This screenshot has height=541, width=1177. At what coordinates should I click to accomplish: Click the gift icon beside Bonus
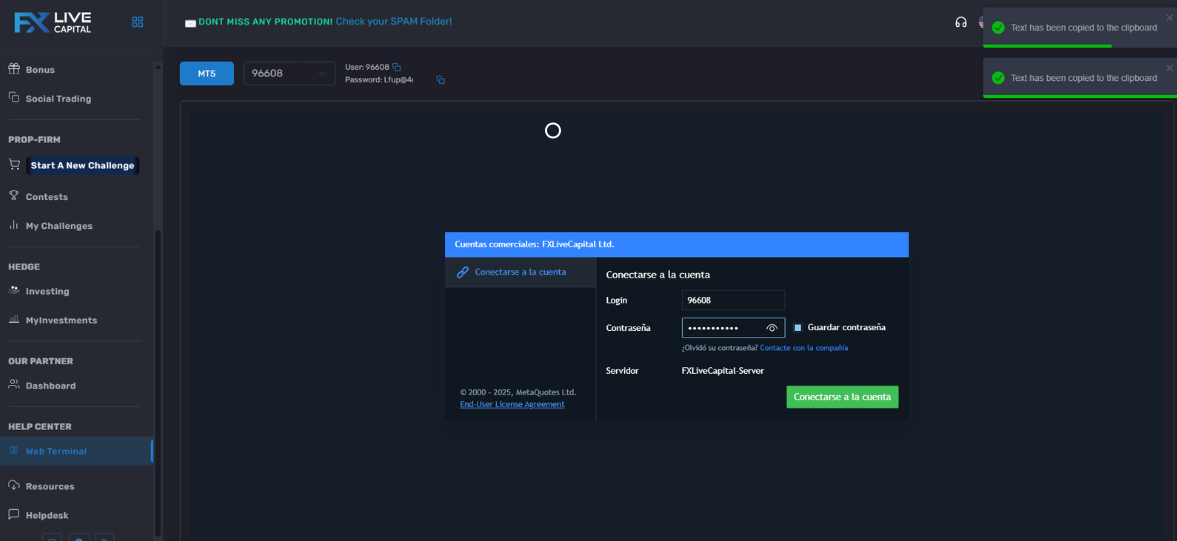14,69
